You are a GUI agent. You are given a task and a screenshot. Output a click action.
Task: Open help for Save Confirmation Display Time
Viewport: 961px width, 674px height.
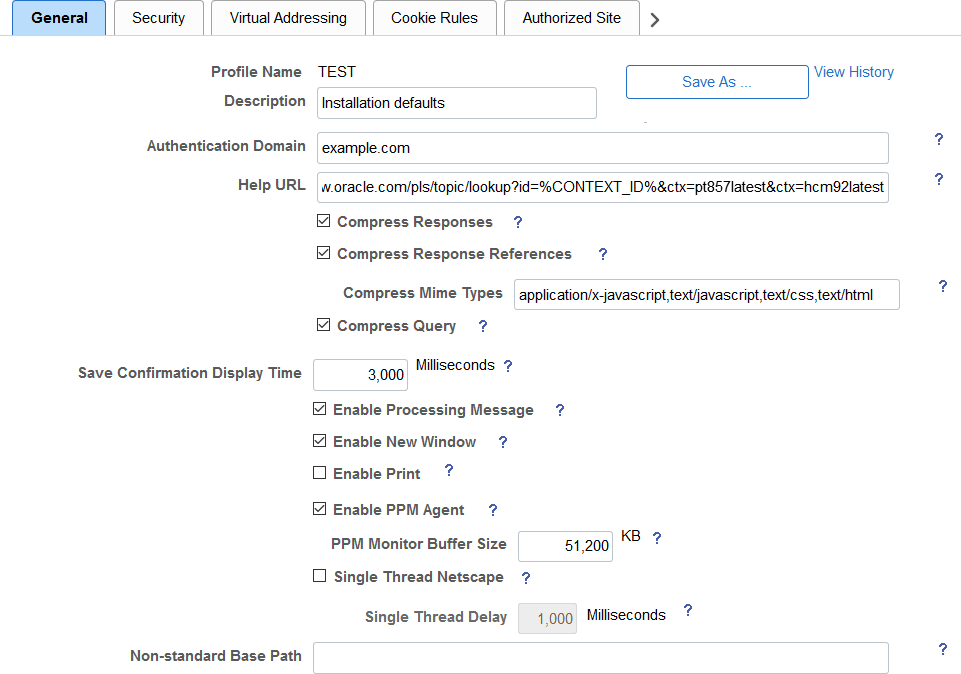tap(508, 366)
